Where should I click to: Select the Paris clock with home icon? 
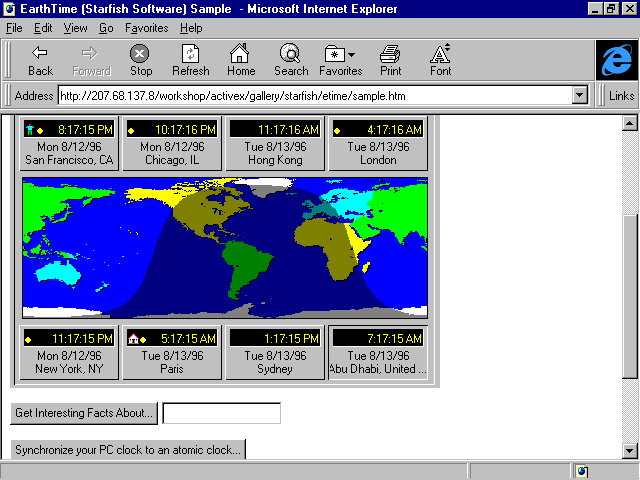[171, 353]
